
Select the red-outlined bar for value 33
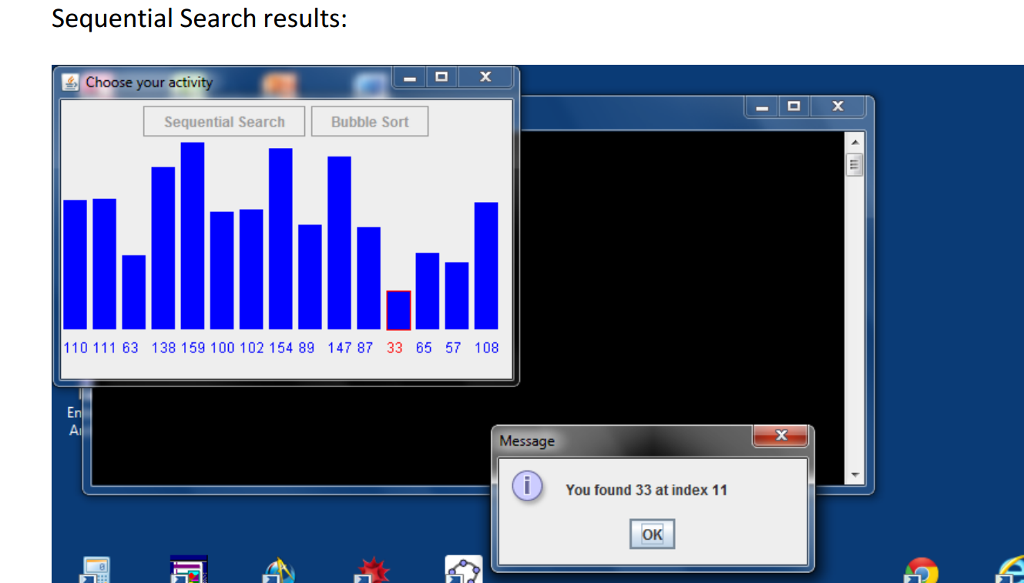[x=398, y=310]
